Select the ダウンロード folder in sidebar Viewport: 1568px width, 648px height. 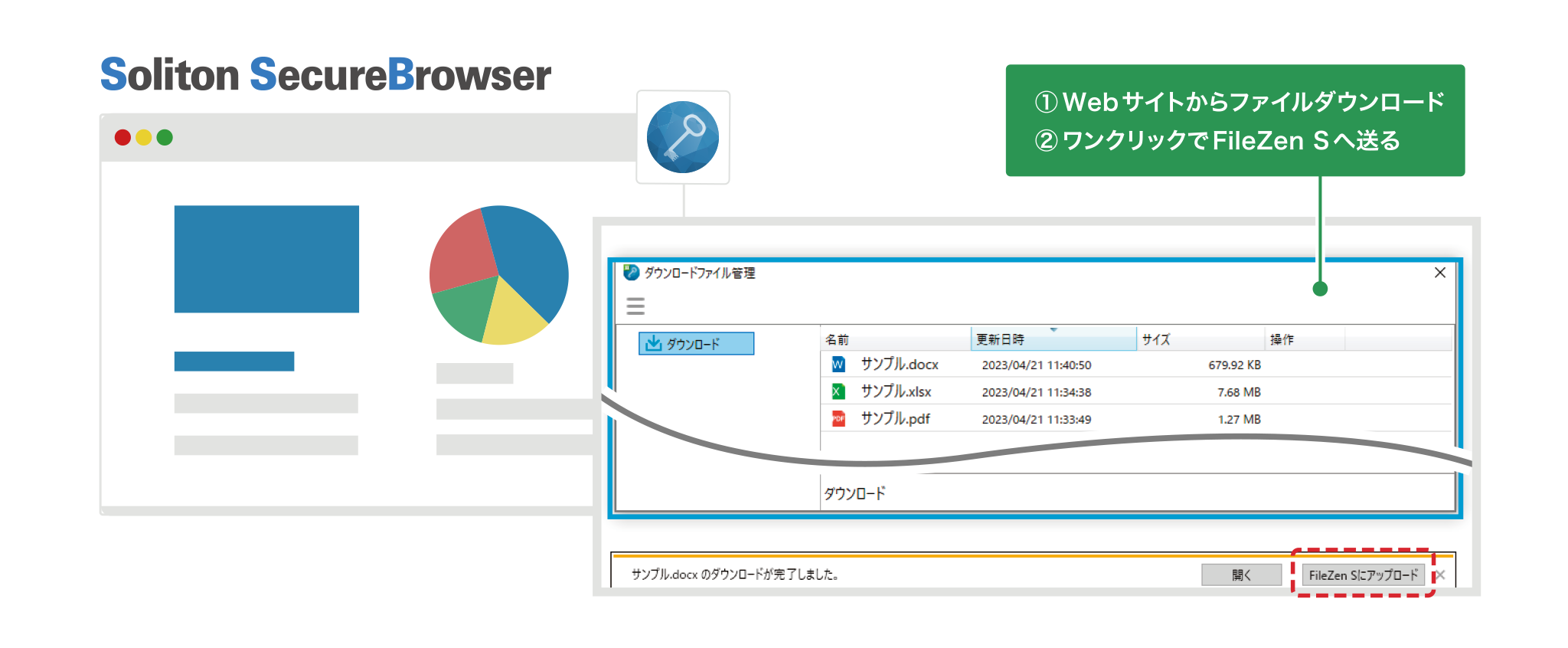696,343
